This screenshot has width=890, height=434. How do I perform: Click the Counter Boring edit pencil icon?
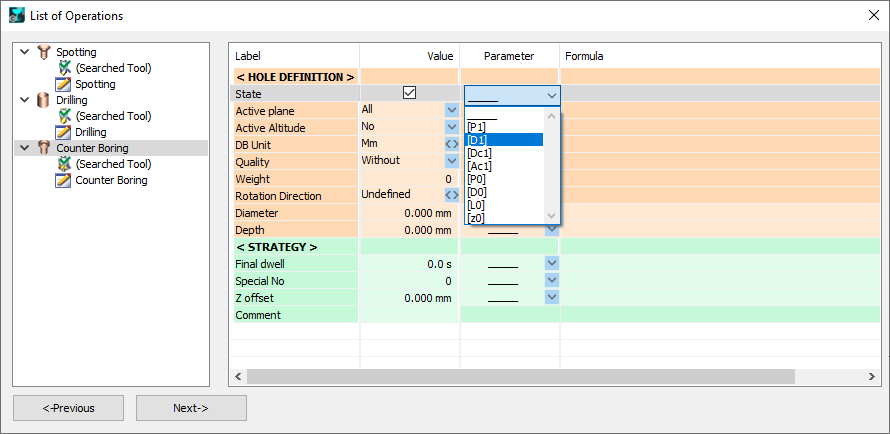pos(64,180)
